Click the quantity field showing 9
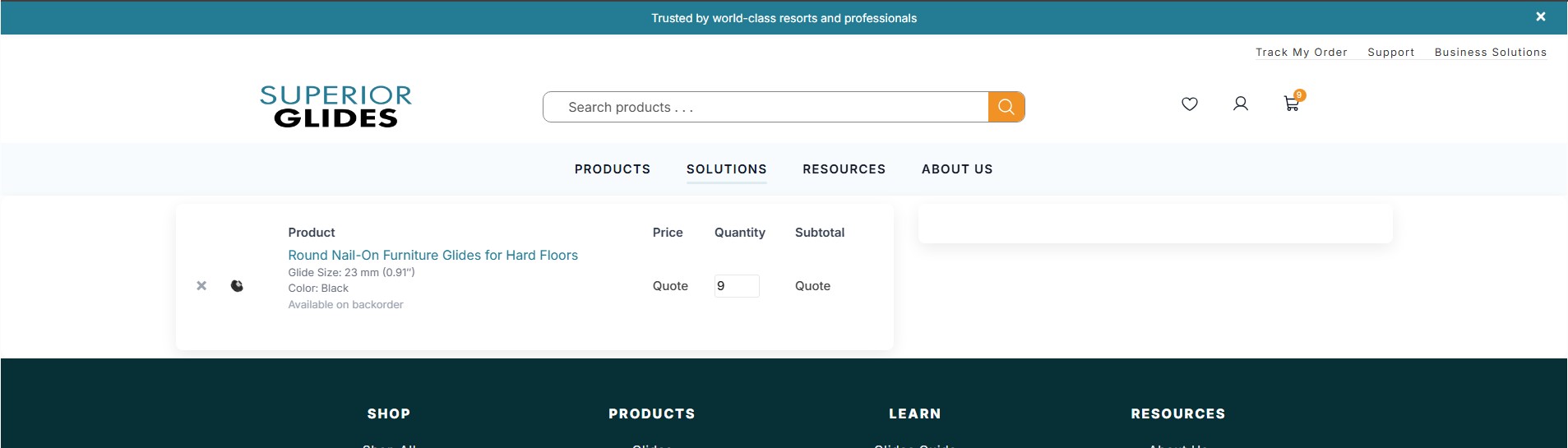The width and height of the screenshot is (1568, 448). [x=736, y=286]
